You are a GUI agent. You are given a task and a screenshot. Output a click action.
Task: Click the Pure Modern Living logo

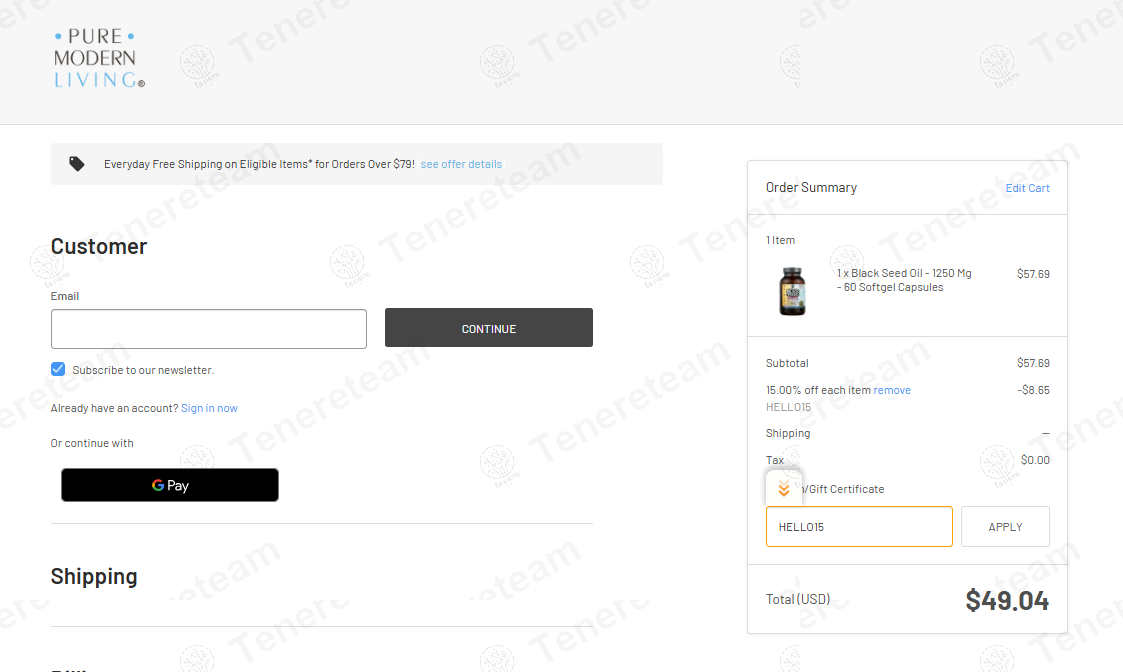tap(99, 58)
